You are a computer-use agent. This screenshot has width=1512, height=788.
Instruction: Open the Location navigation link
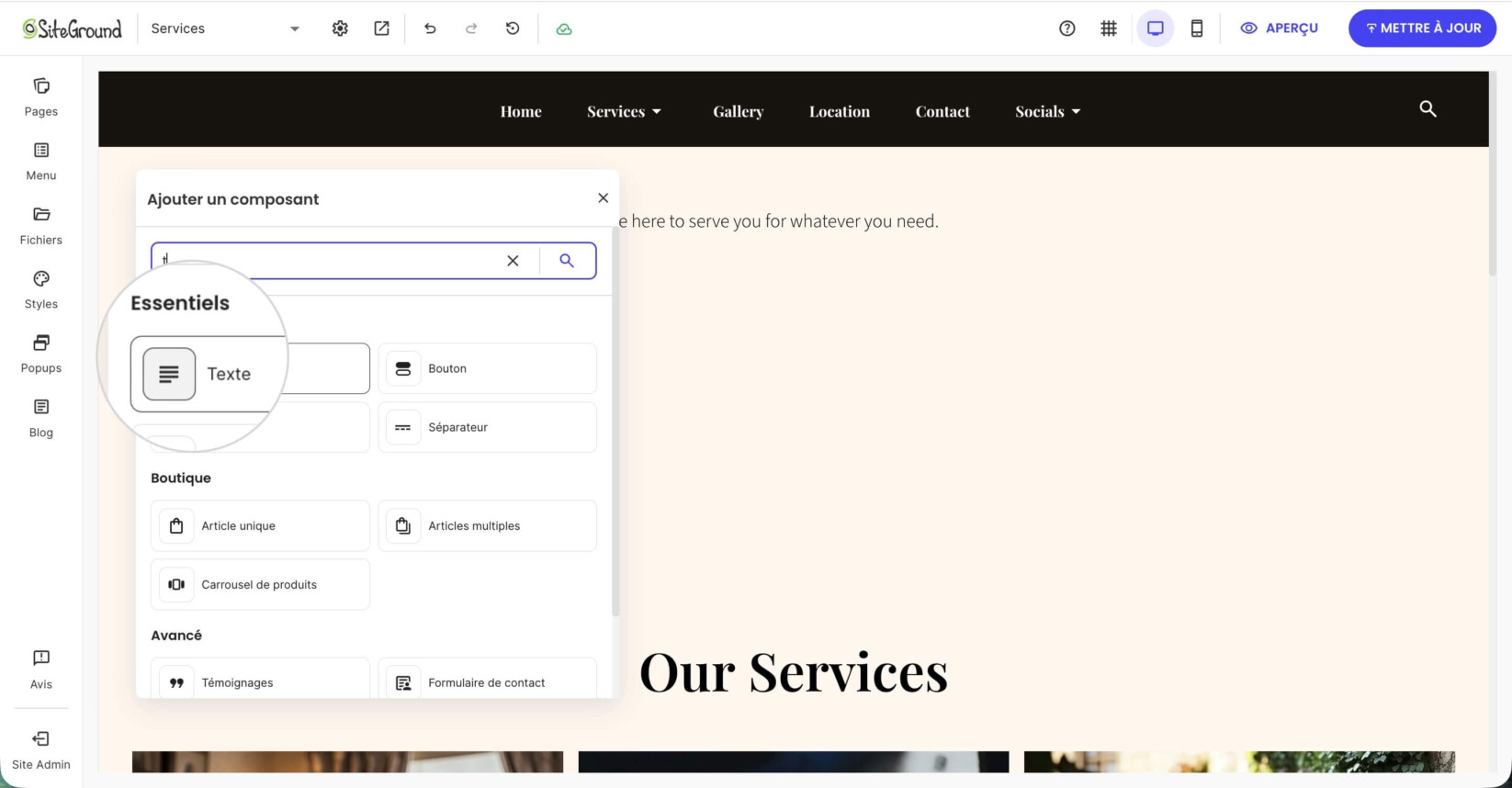point(840,111)
